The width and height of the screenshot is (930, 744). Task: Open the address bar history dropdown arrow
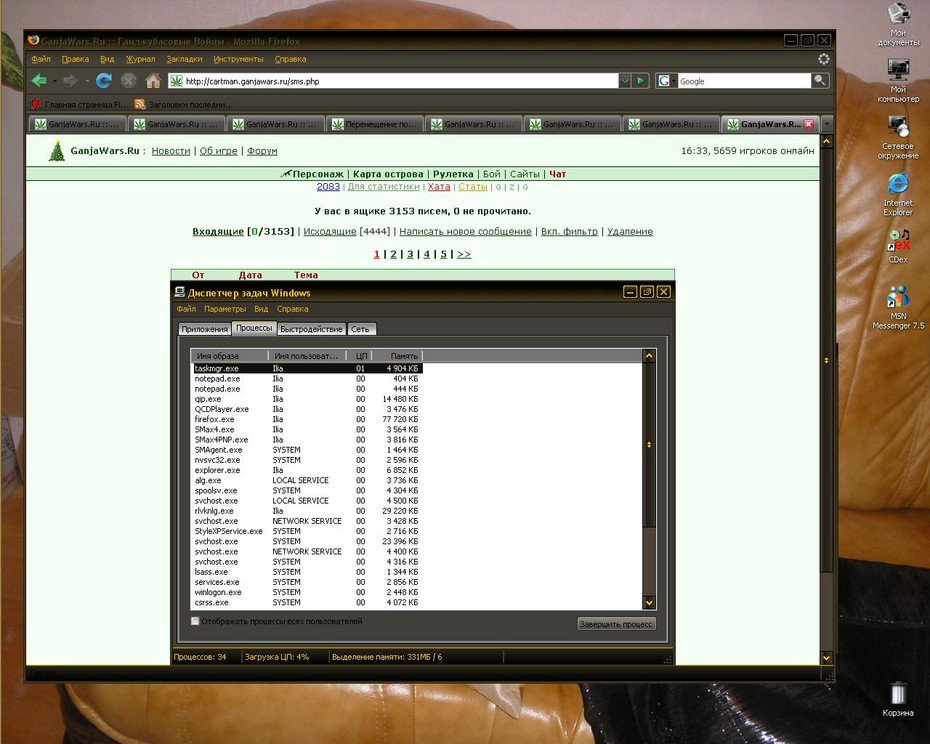click(625, 81)
